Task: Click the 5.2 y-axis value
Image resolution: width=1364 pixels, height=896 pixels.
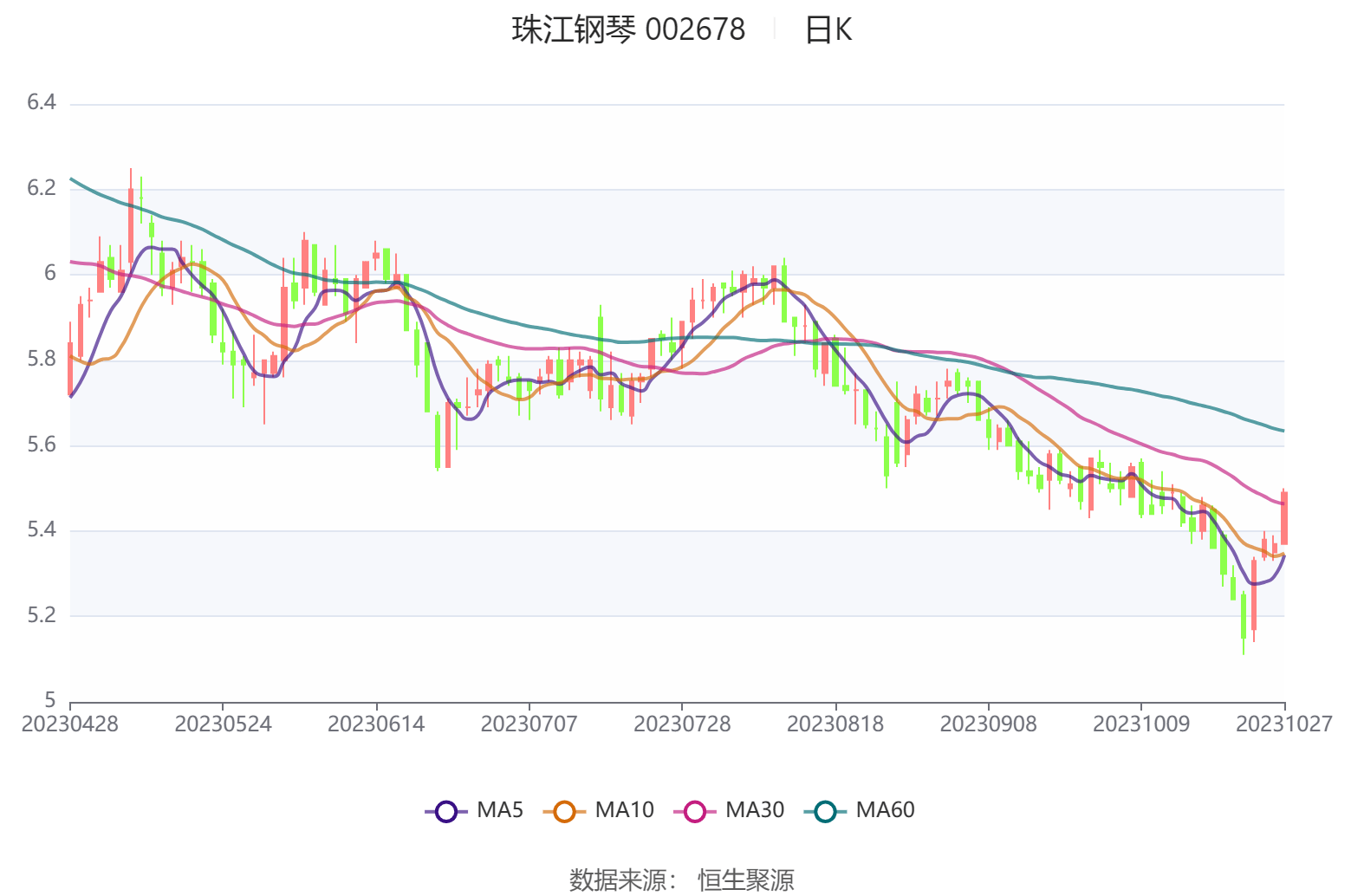Action: 42,615
